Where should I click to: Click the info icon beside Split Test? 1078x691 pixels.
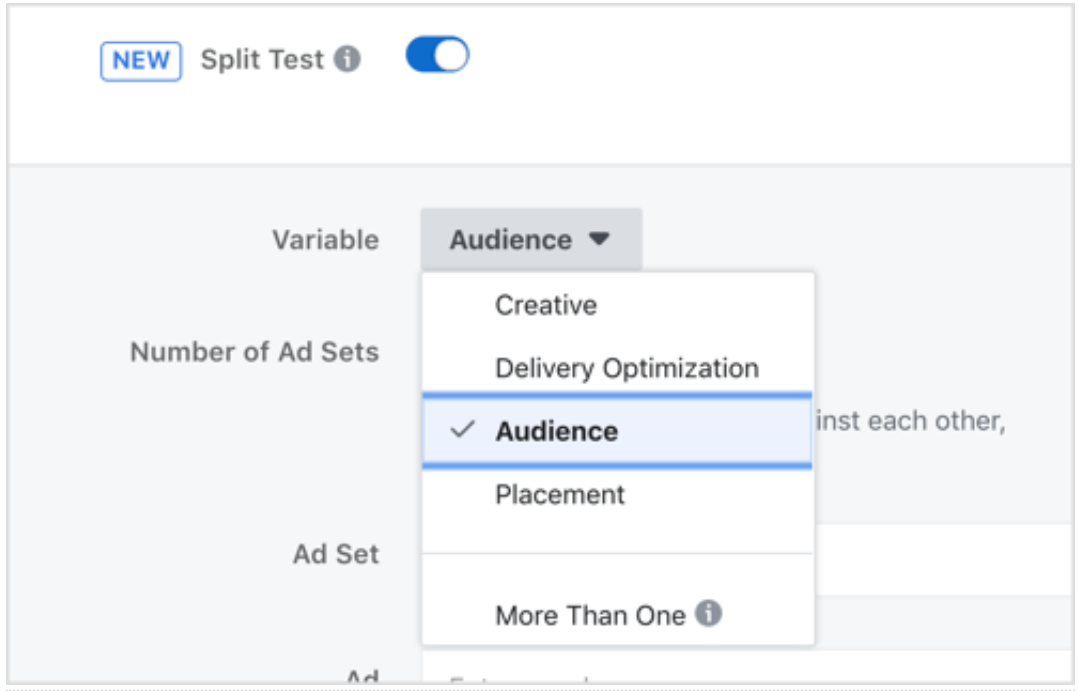[347, 60]
